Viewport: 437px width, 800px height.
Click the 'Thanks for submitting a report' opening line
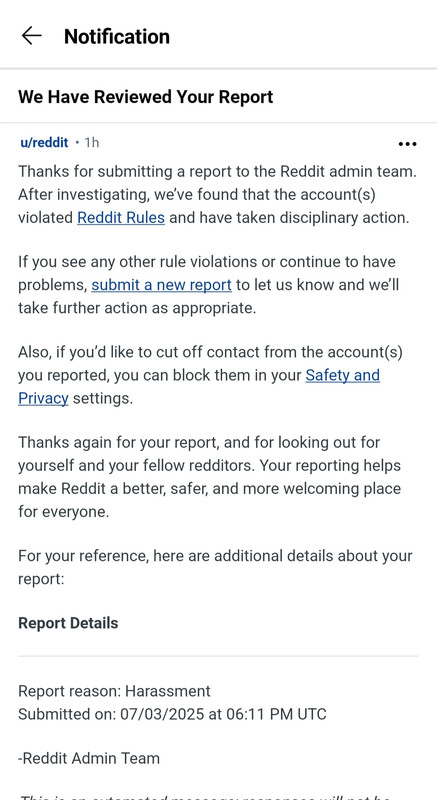coord(217,171)
